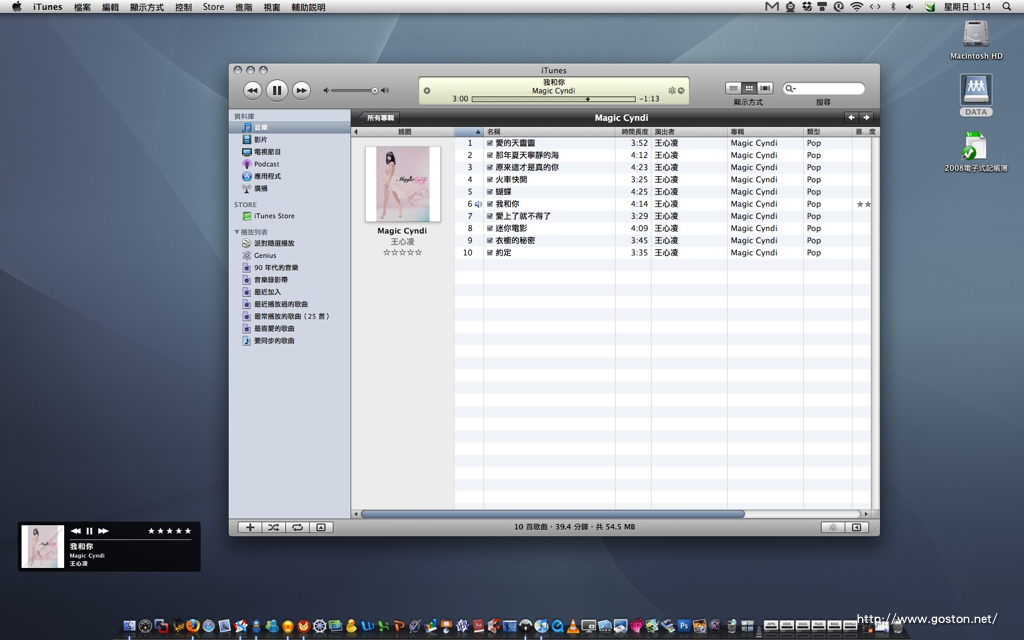Sort tracks by 演出者 column header
Screen dimensions: 1024x640
point(690,132)
